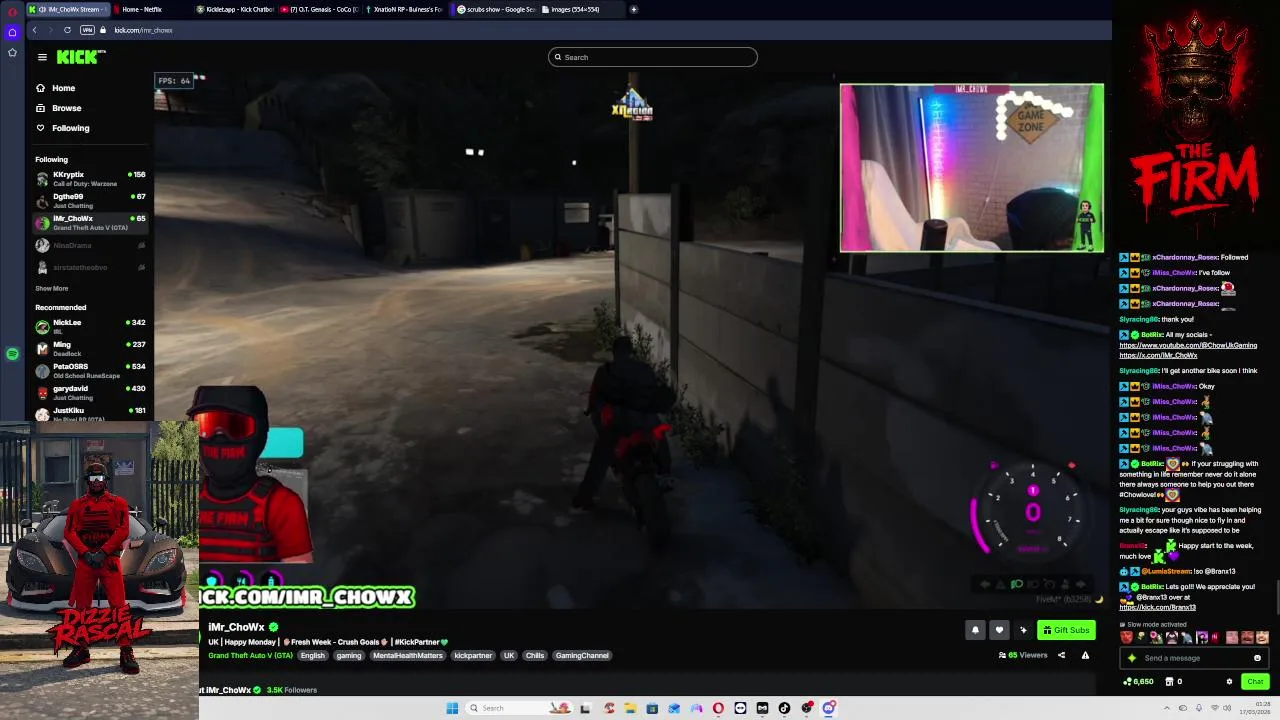Click the green Chat send button
Viewport: 1280px width, 720px height.
pos(1255,681)
